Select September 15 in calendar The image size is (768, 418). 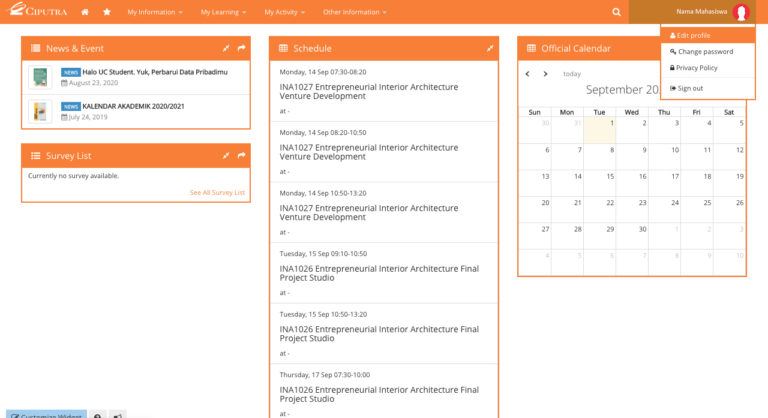click(600, 183)
